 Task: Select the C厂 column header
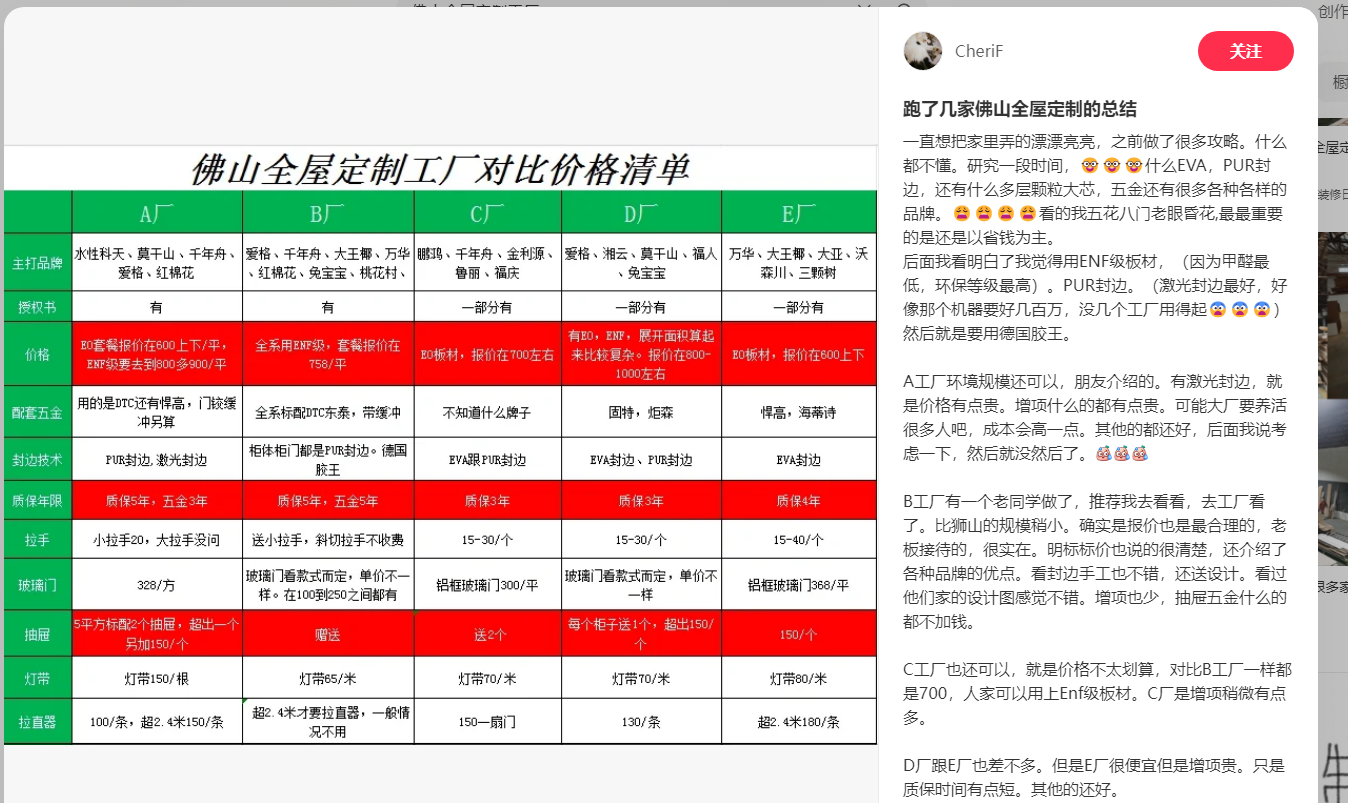click(x=487, y=212)
